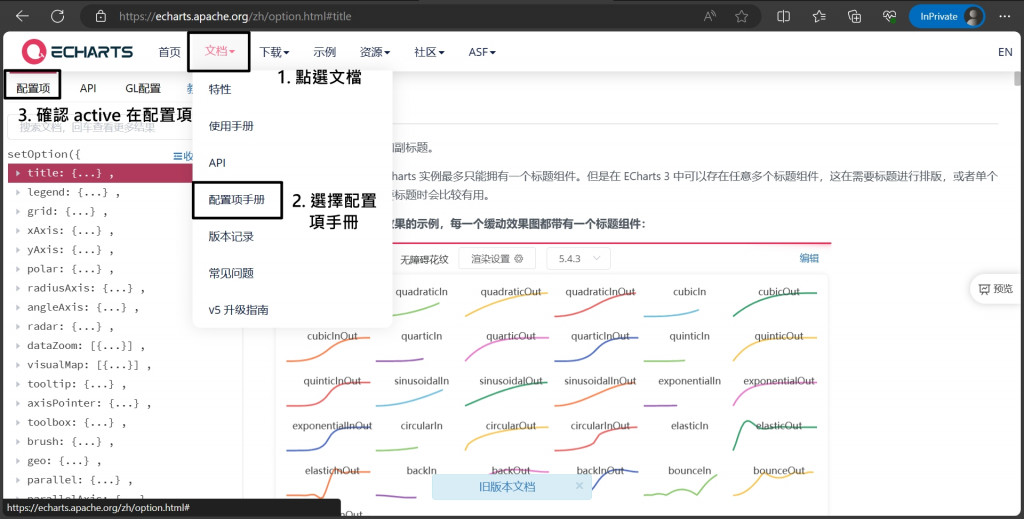Switch to API tab below logo

pos(88,88)
